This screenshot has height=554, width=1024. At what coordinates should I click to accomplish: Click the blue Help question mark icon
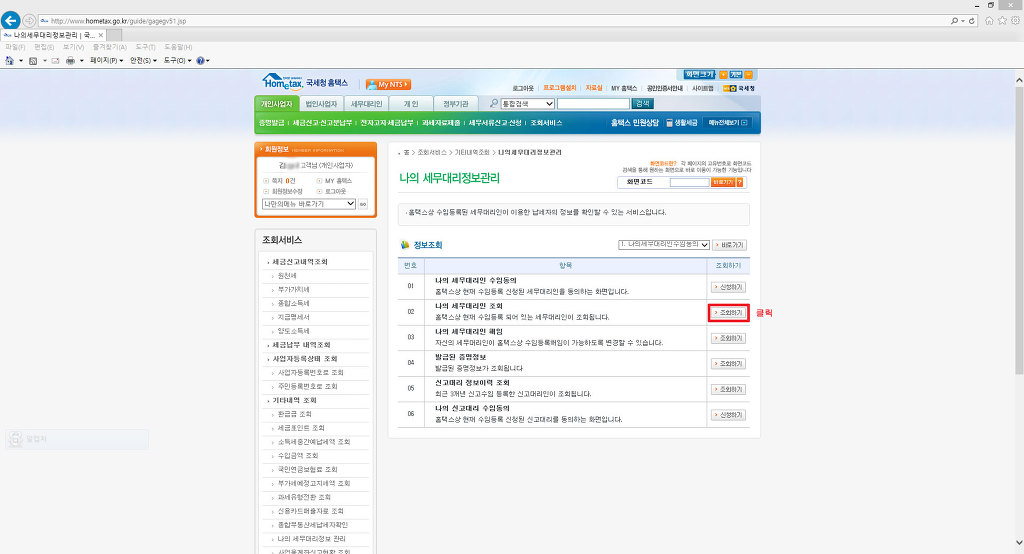pos(200,61)
